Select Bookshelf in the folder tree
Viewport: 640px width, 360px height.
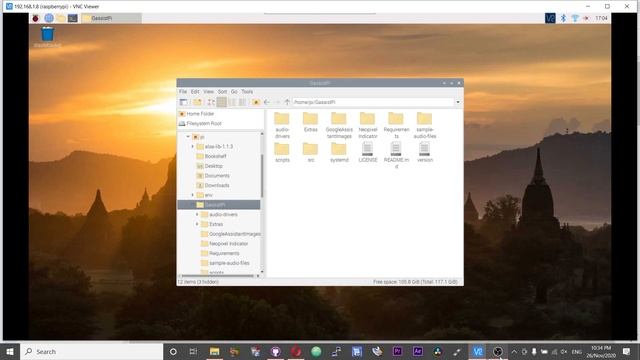click(x=215, y=156)
